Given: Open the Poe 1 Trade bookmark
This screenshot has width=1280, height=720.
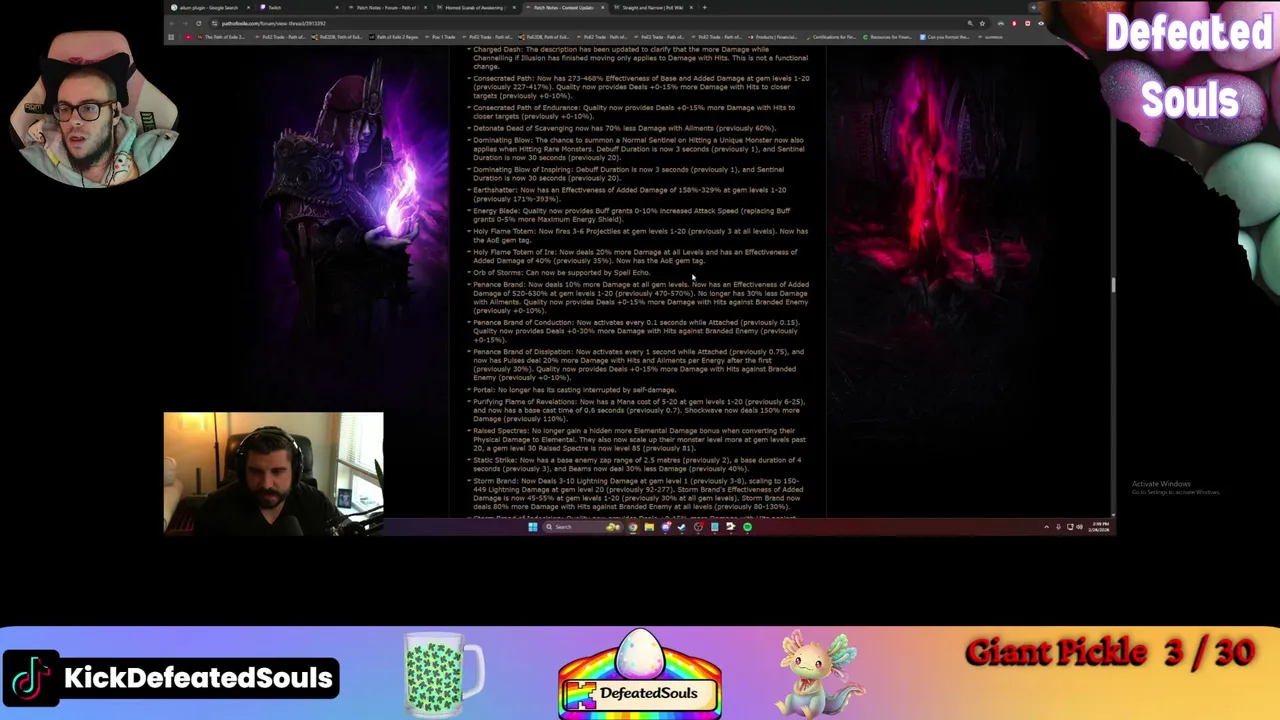Looking at the screenshot, I should coord(442,37).
